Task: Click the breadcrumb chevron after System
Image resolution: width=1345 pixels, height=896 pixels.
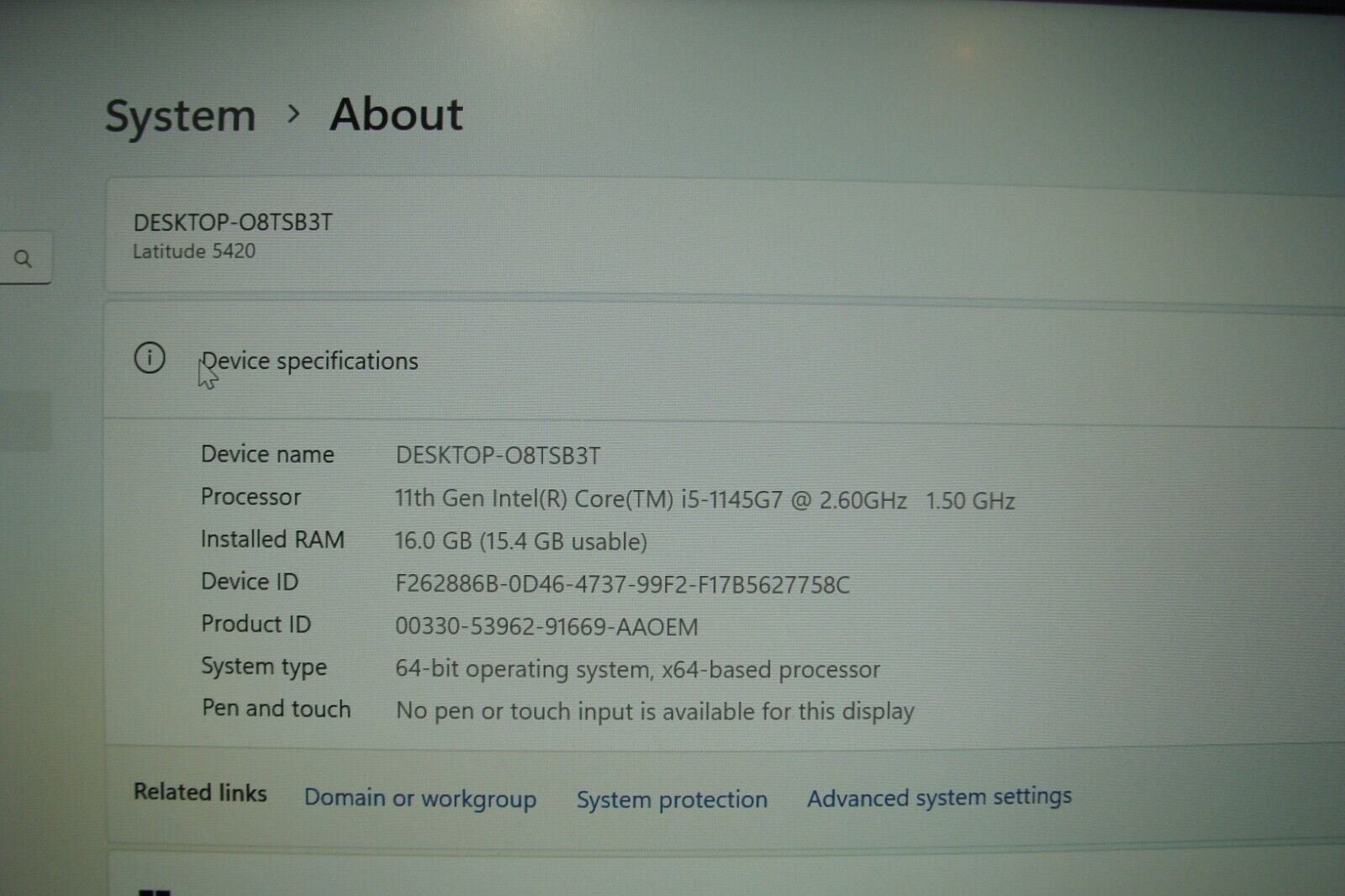Action: point(293,113)
